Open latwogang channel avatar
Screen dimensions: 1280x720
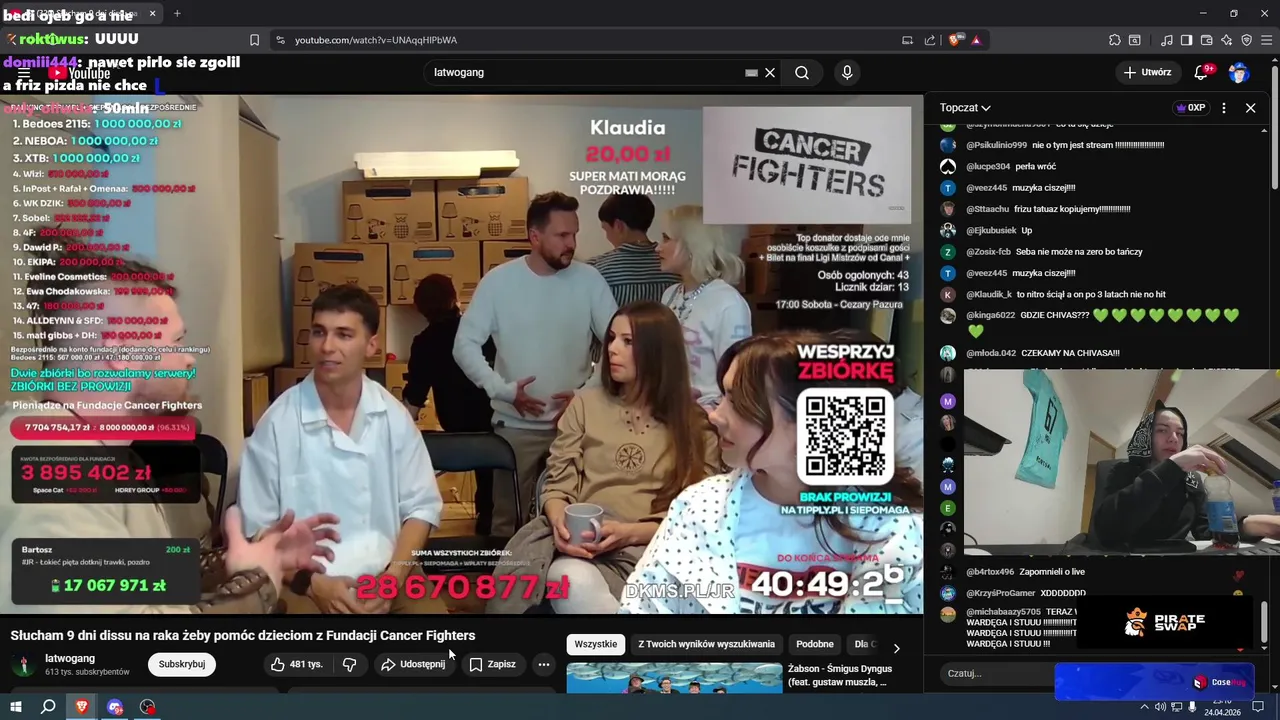[23, 665]
